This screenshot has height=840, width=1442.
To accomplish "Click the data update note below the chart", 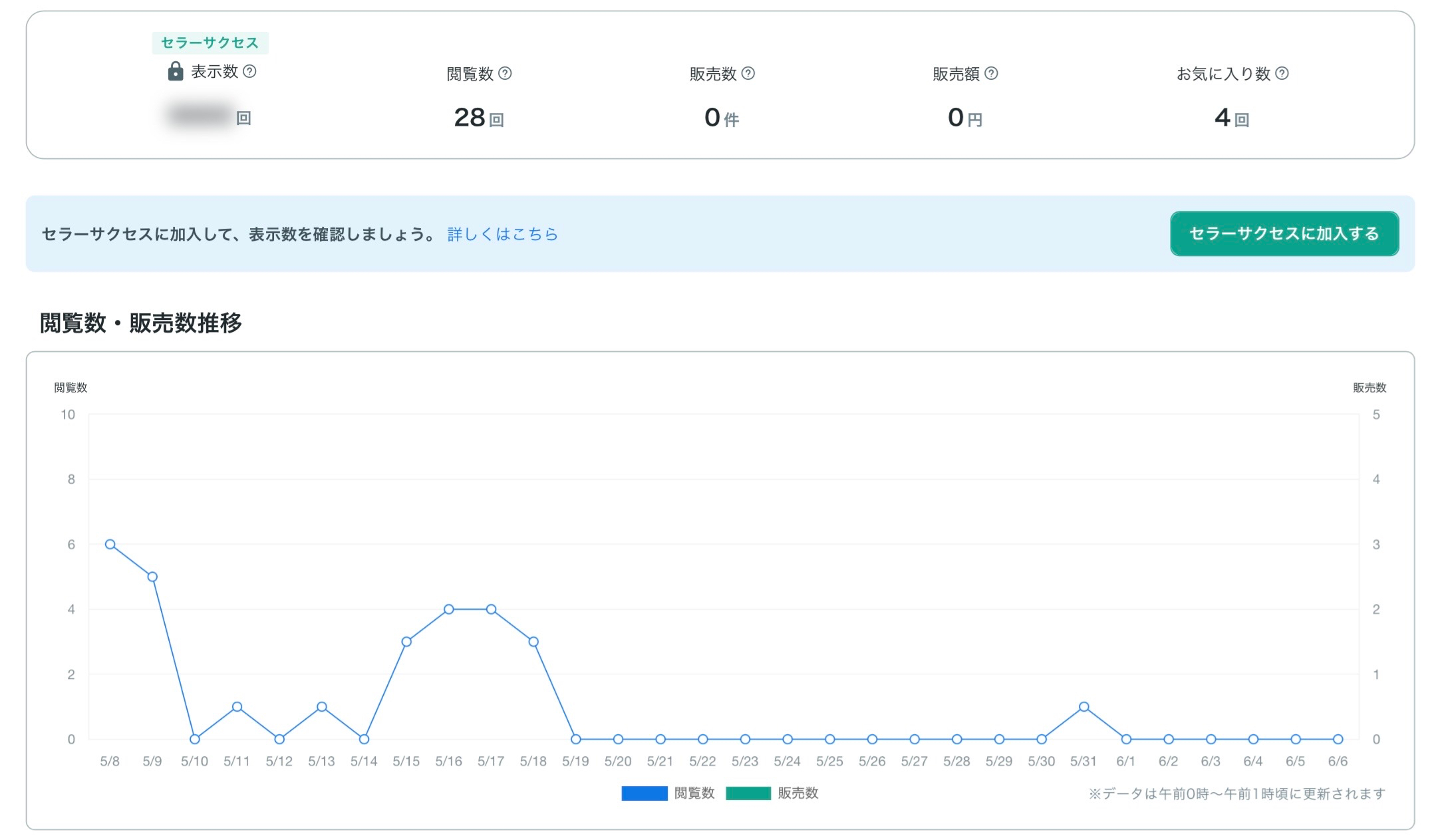I will coord(1237,794).
